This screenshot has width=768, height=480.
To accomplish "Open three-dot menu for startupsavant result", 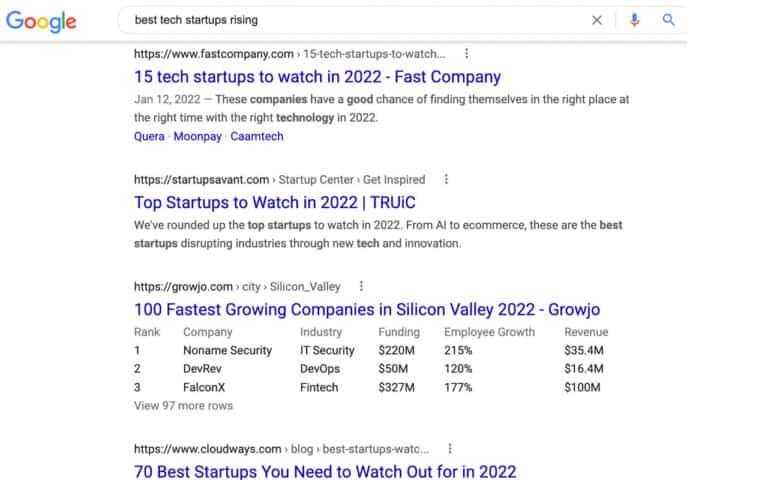I will 446,180.
